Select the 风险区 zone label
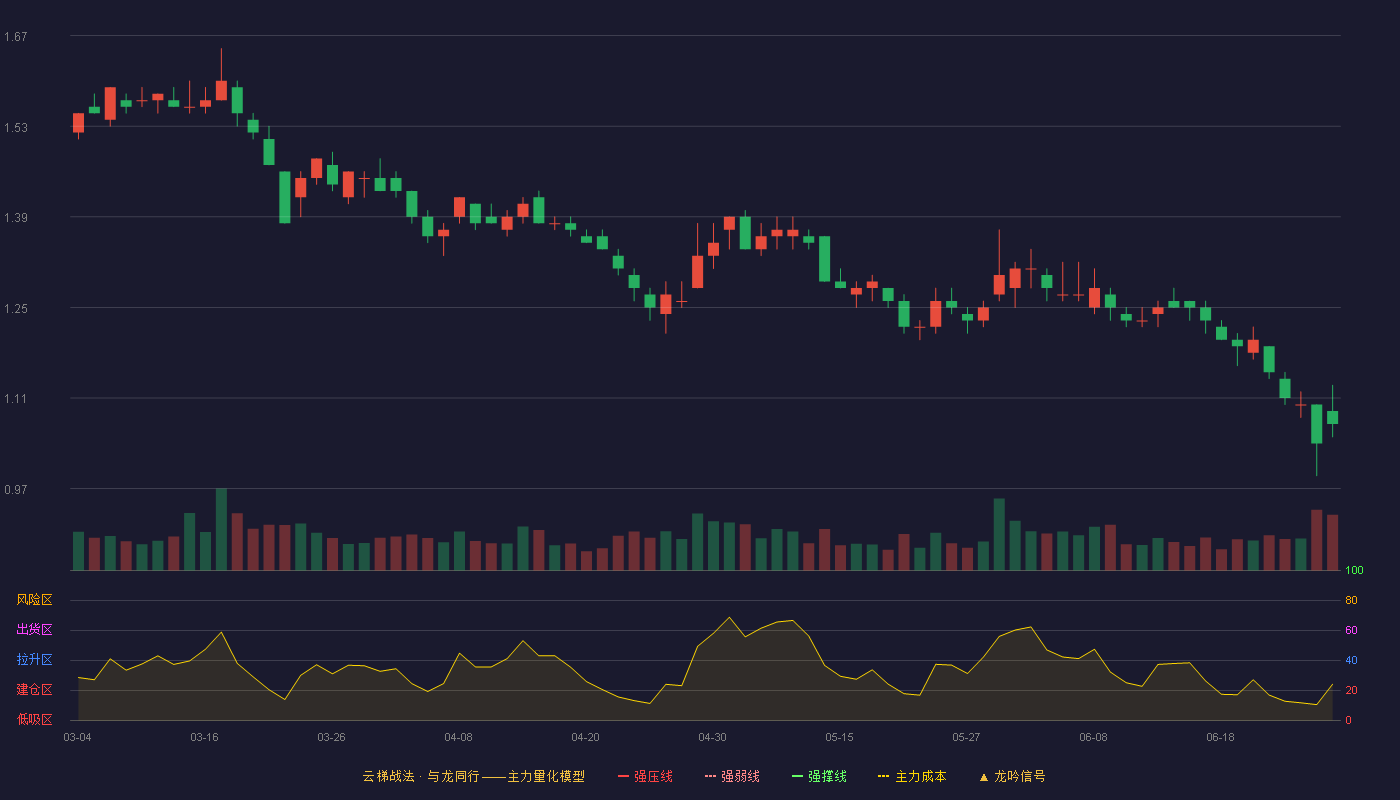The height and width of the screenshot is (800, 1400). 34,600
